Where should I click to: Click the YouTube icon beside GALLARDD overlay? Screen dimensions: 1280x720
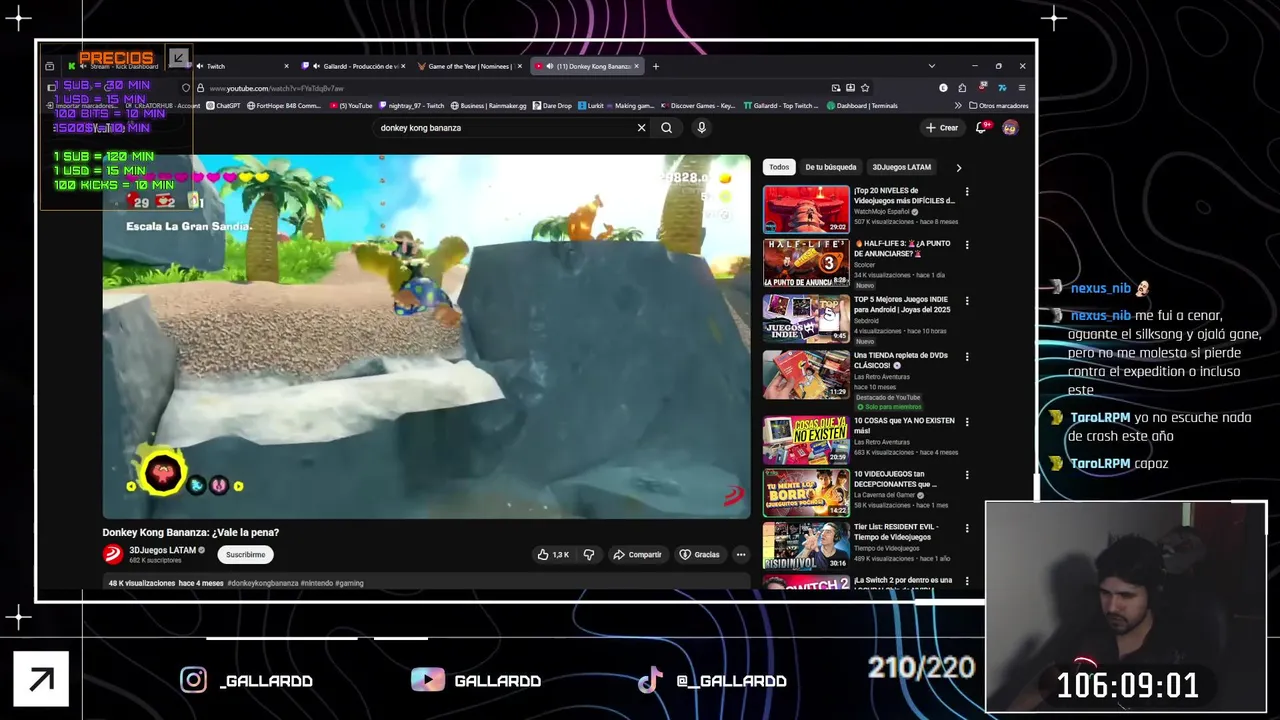[x=428, y=680]
